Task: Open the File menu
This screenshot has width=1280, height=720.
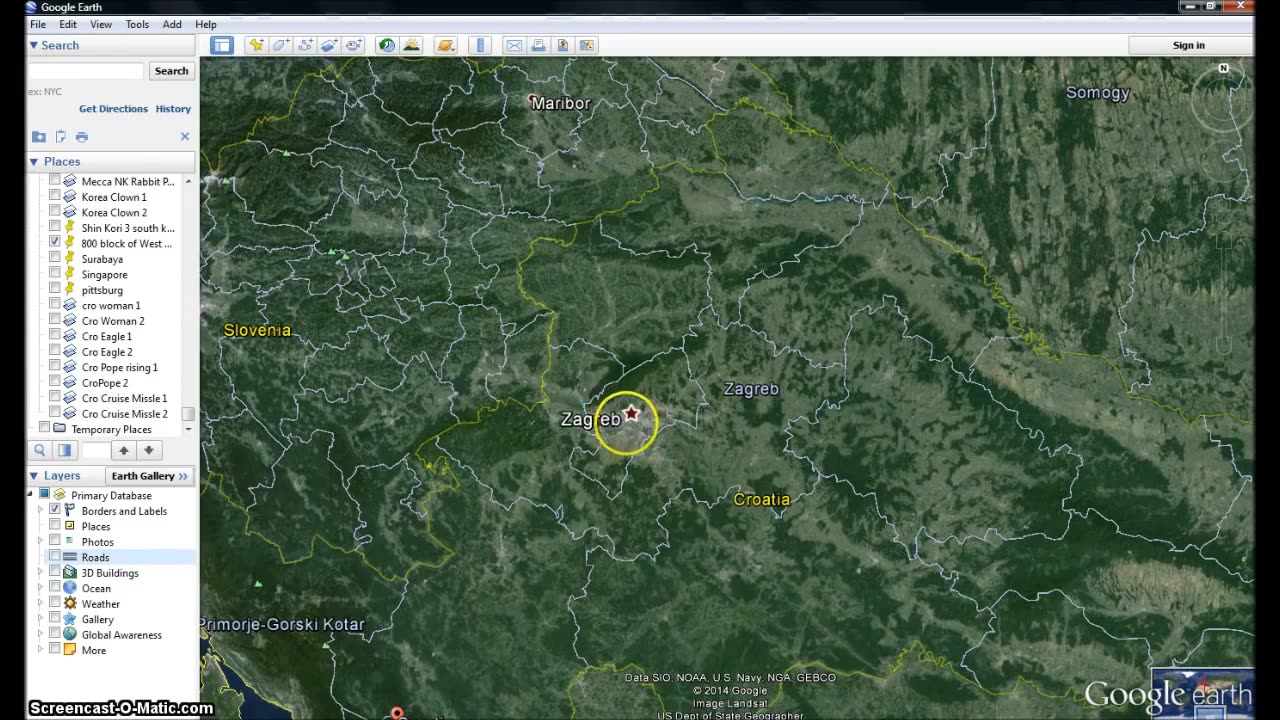Action: point(37,24)
